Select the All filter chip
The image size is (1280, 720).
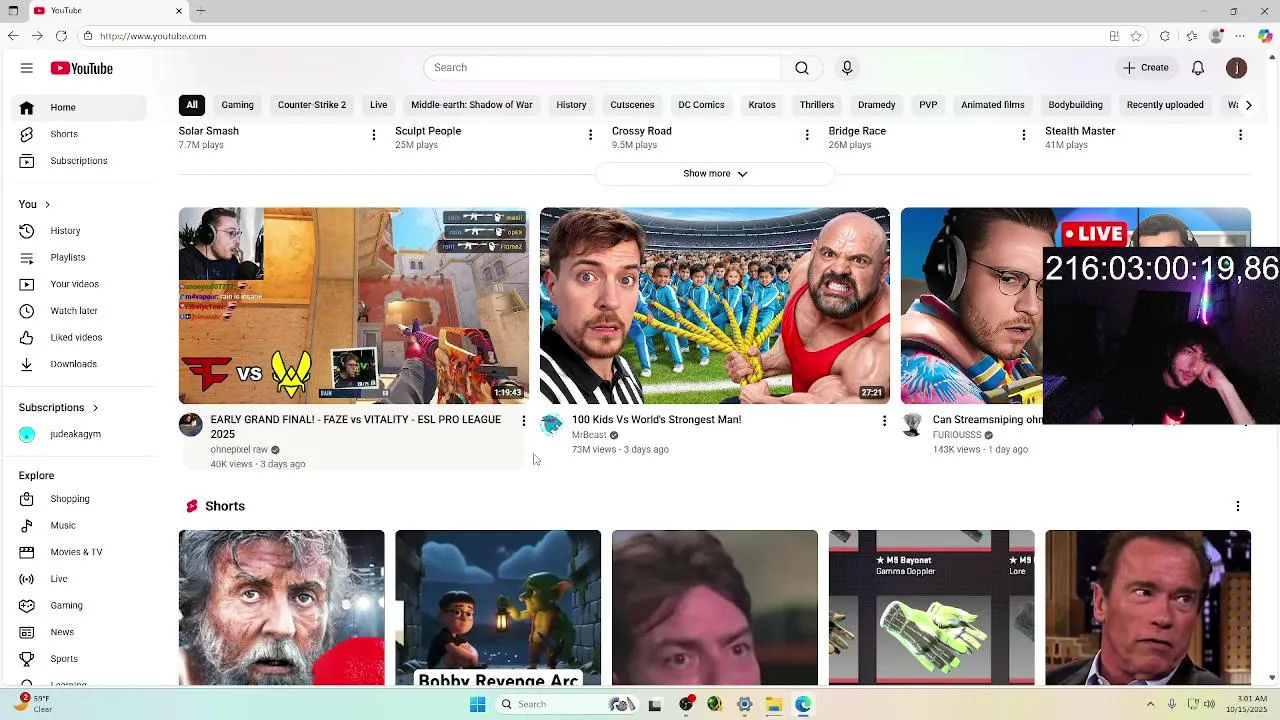point(192,105)
